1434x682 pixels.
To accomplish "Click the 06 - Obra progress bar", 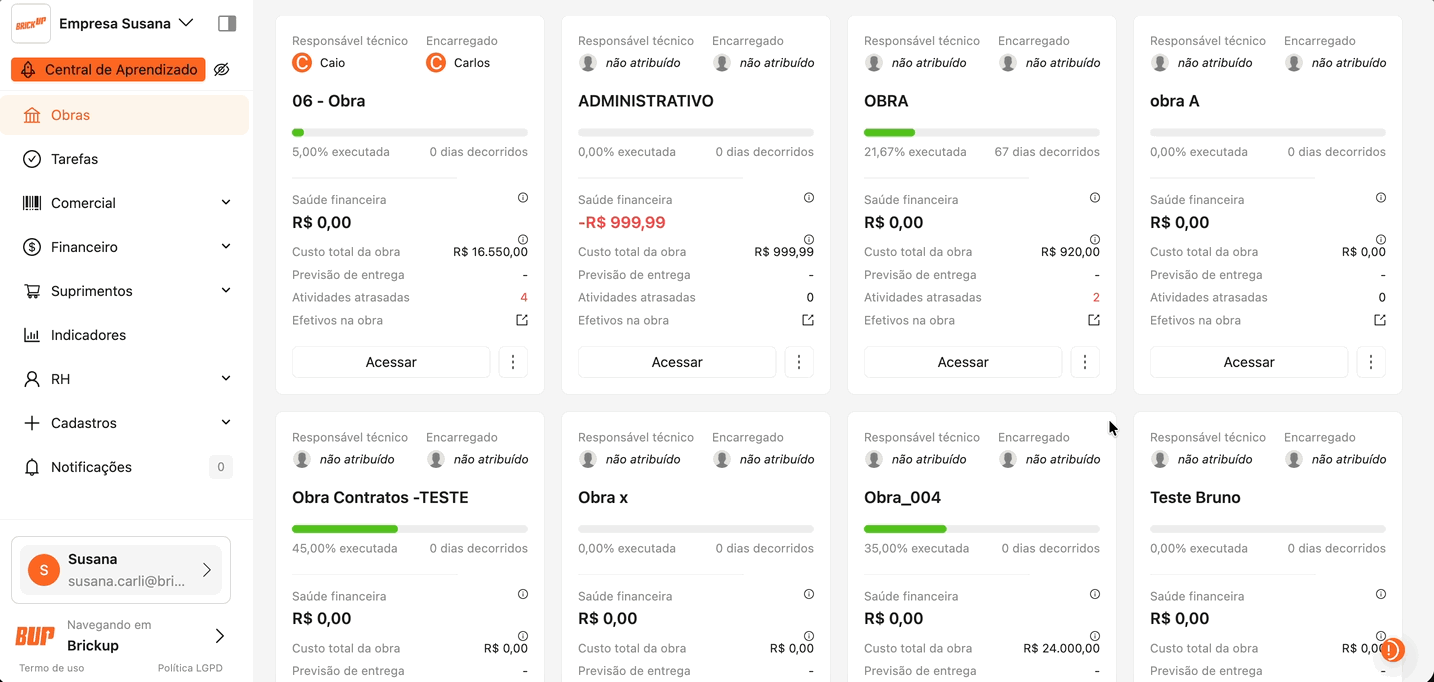I will (410, 132).
